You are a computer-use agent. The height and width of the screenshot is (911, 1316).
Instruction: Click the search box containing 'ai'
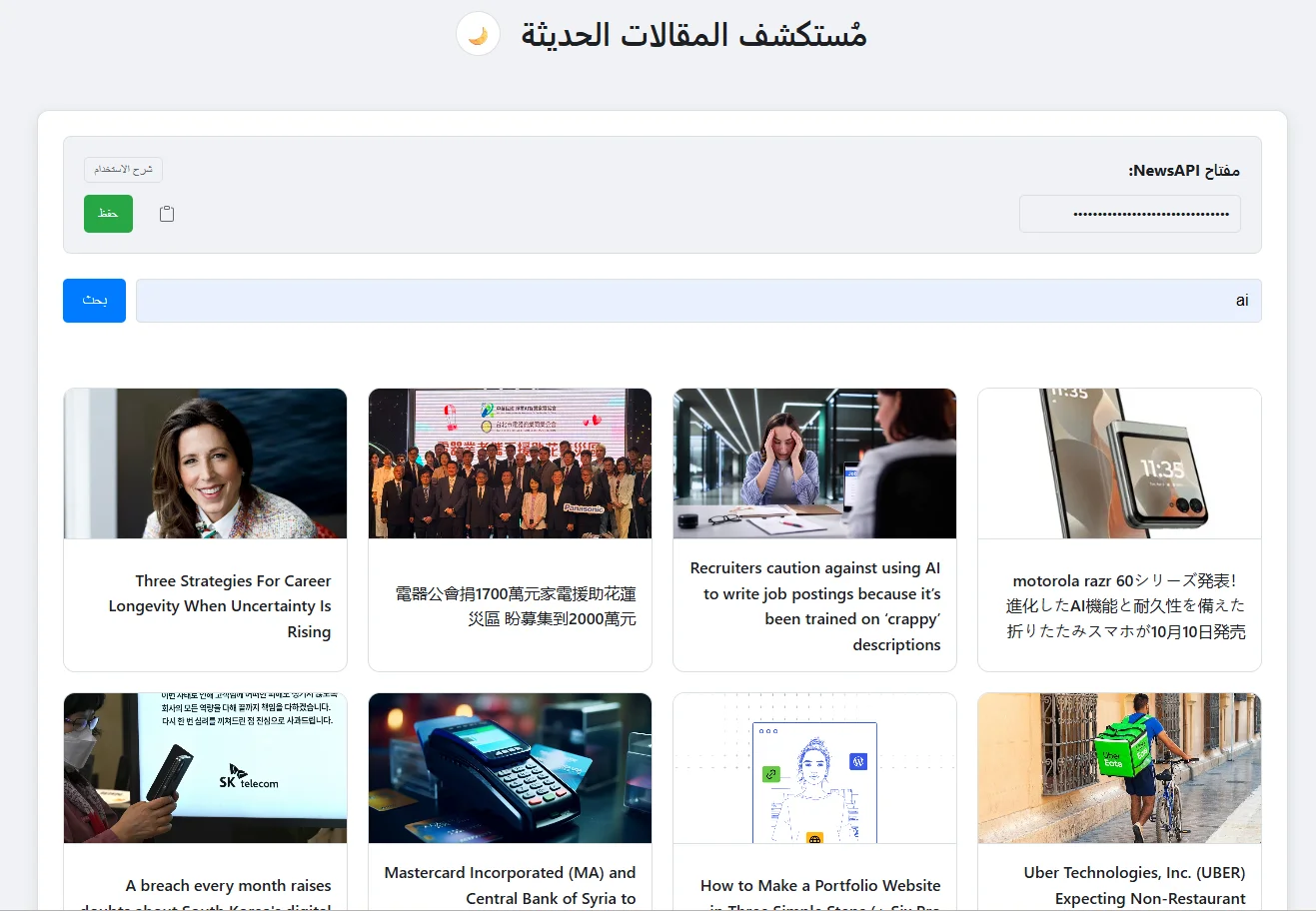pos(697,301)
